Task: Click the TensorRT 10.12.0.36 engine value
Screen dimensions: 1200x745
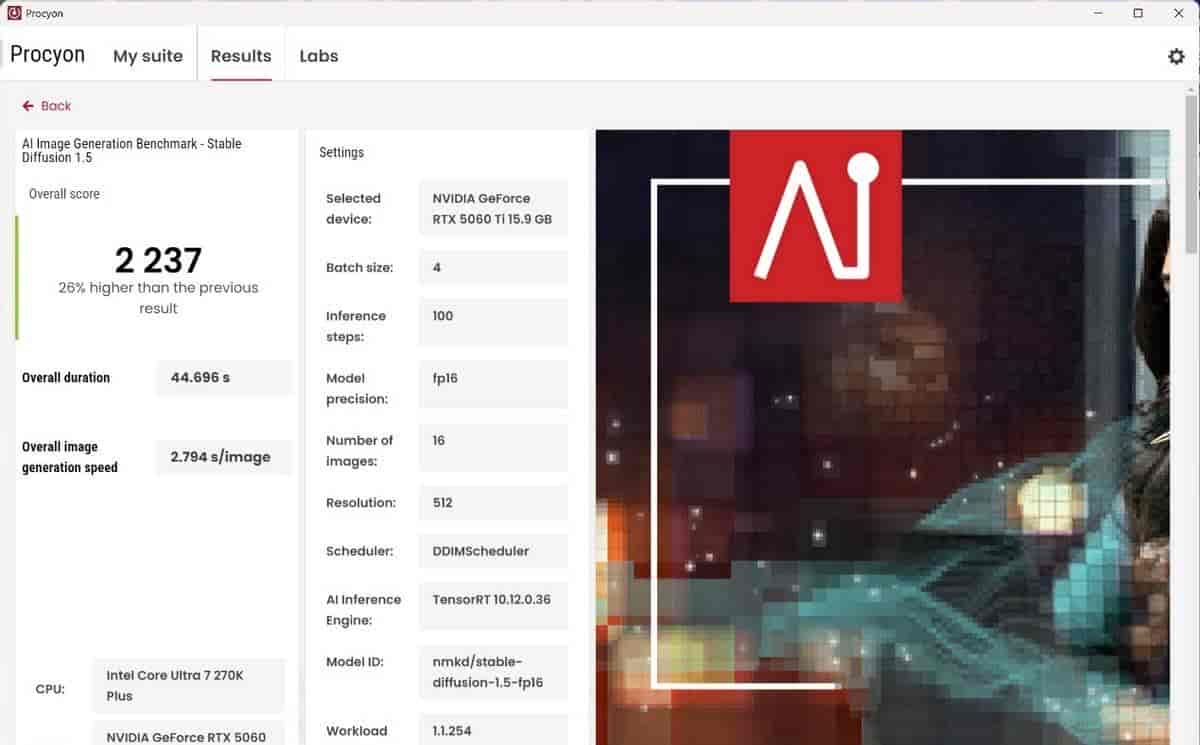Action: tap(493, 606)
